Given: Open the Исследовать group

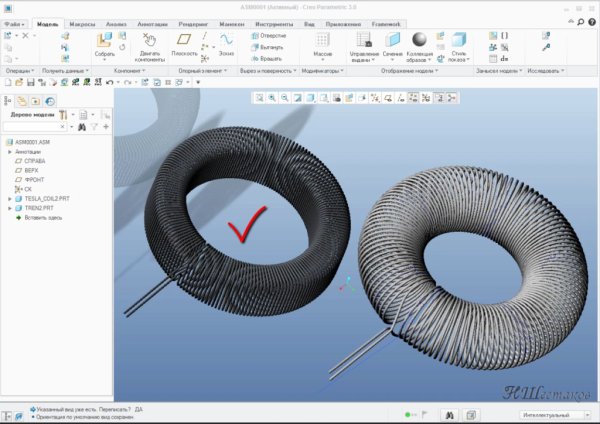Looking at the screenshot, I should click(x=546, y=71).
